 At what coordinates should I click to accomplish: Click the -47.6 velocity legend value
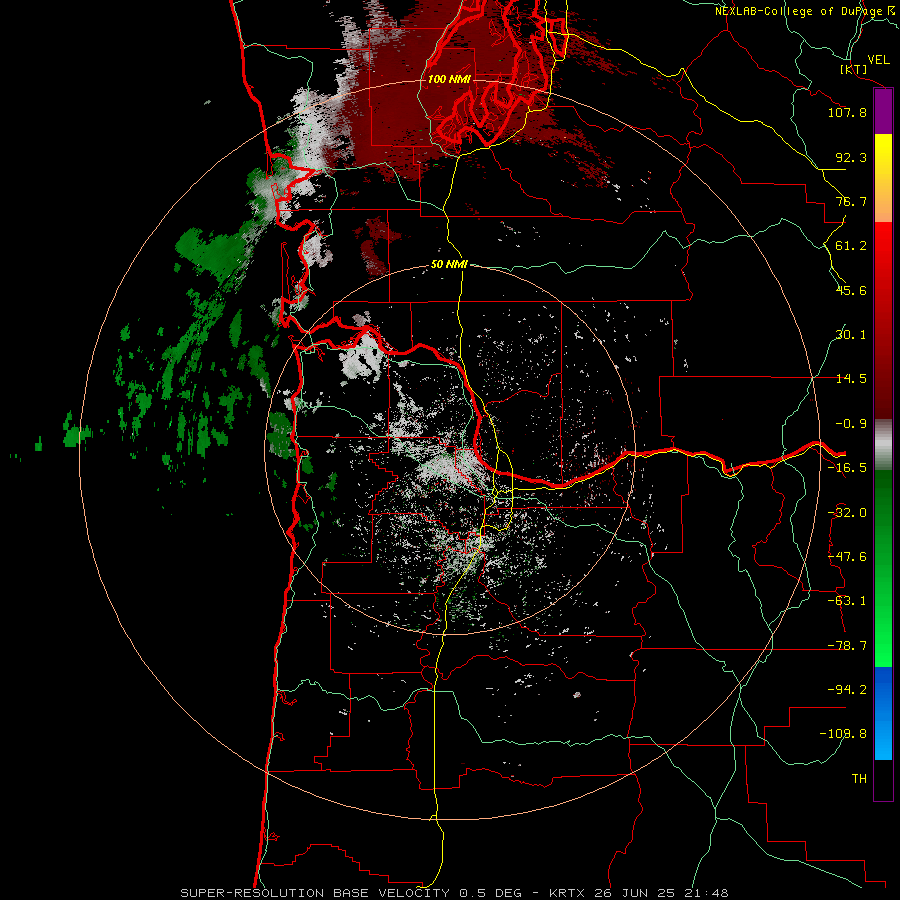[847, 557]
